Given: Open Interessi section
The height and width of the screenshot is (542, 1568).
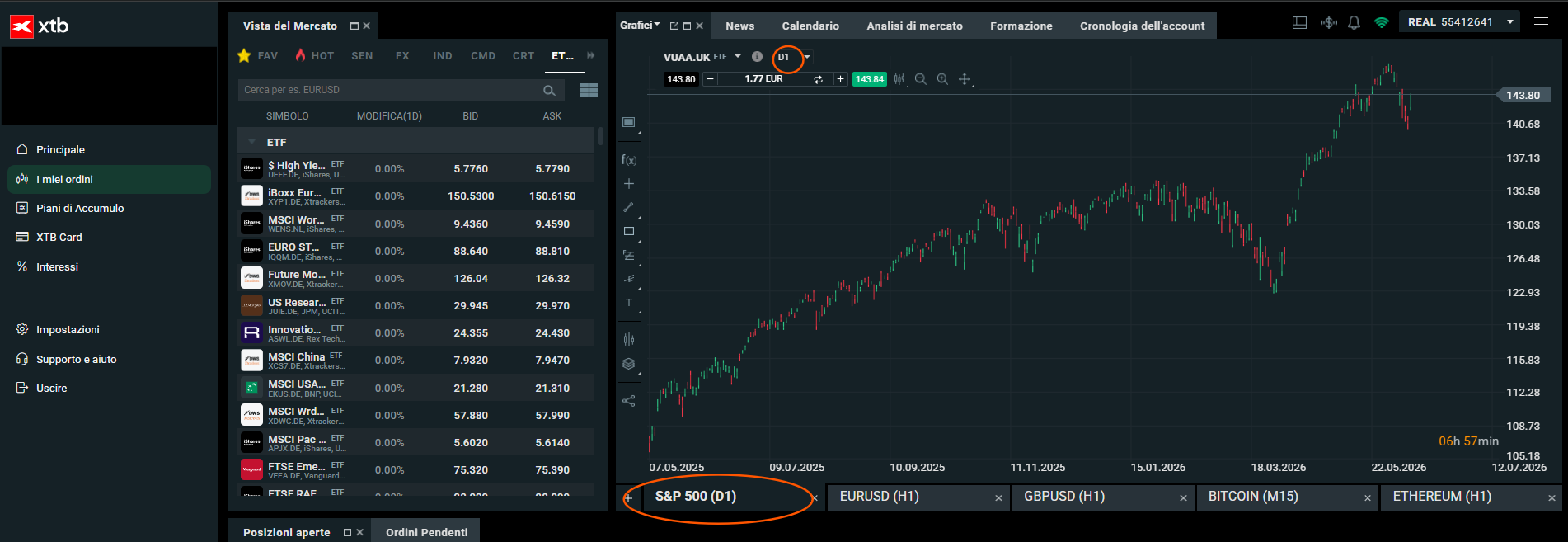Looking at the screenshot, I should click(57, 266).
